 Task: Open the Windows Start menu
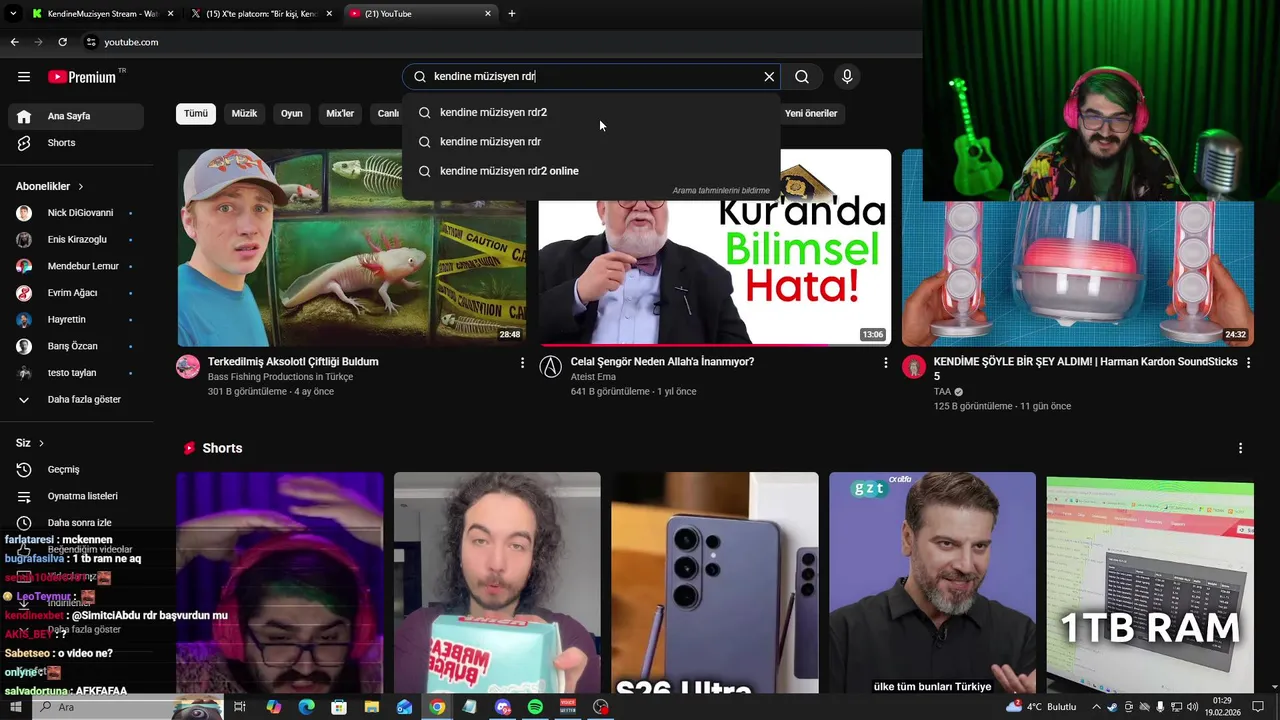click(15, 707)
